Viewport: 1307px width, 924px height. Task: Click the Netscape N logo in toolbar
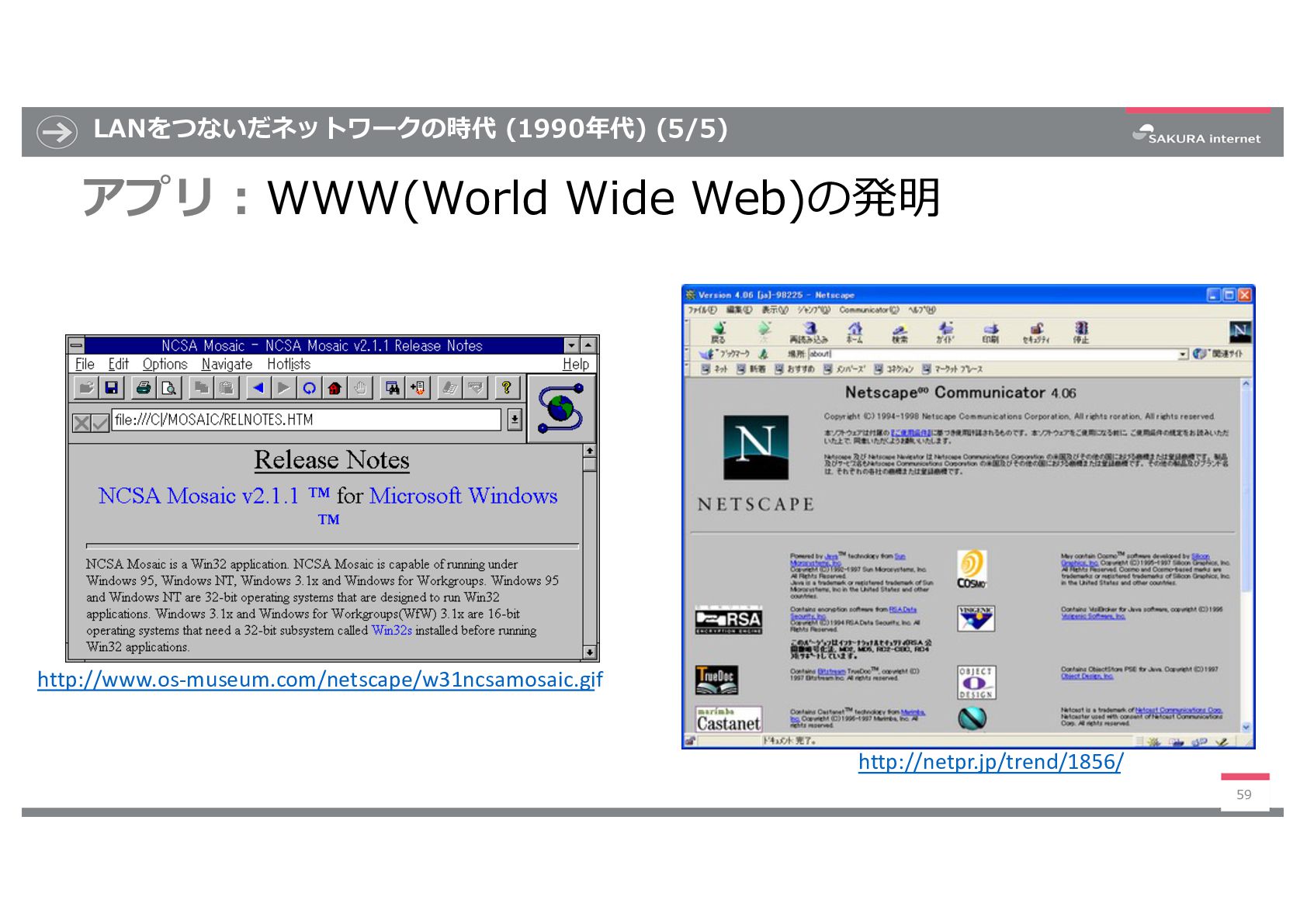1239,332
